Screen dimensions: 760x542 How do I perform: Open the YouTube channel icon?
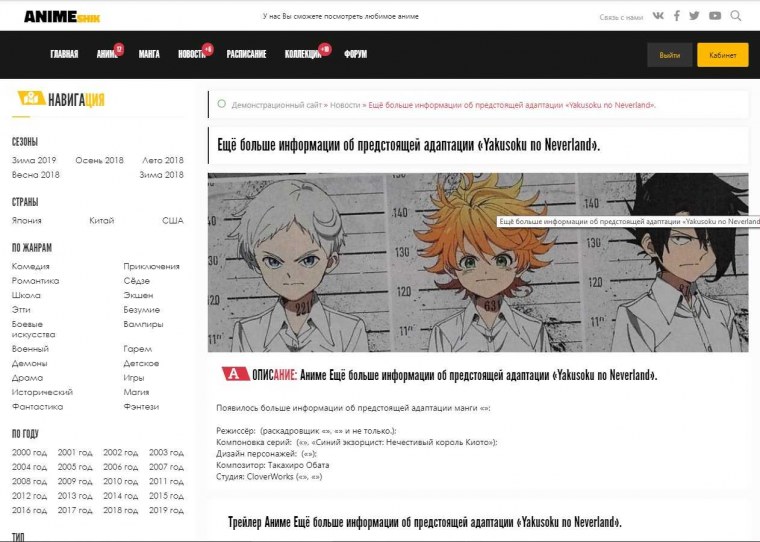click(x=715, y=16)
